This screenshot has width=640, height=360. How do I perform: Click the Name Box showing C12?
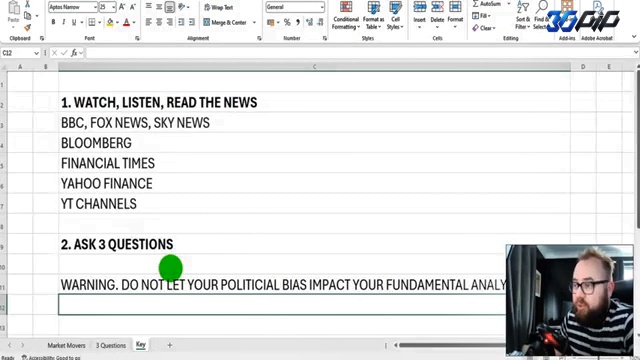(x=20, y=53)
